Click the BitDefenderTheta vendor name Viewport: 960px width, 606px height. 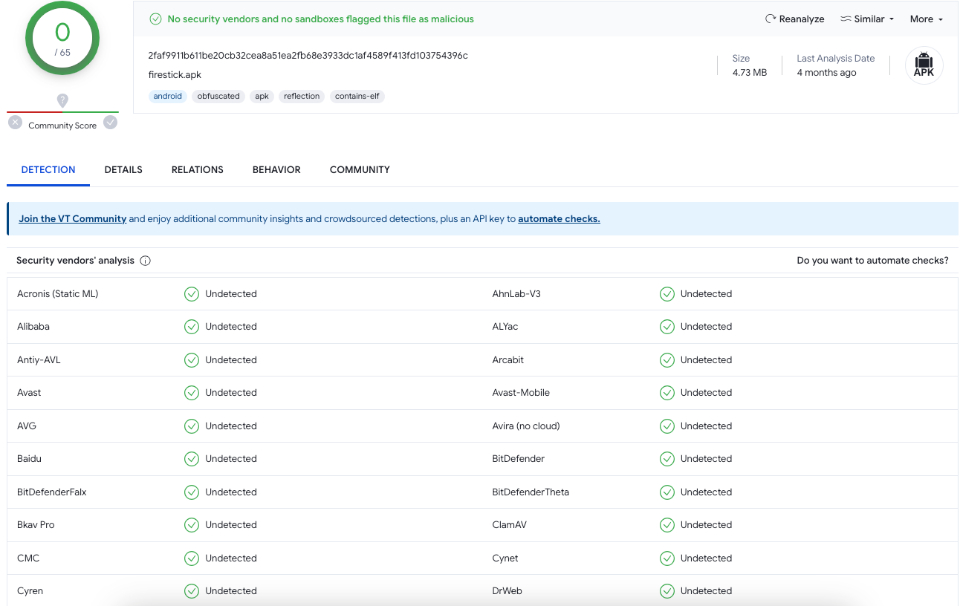(x=531, y=492)
